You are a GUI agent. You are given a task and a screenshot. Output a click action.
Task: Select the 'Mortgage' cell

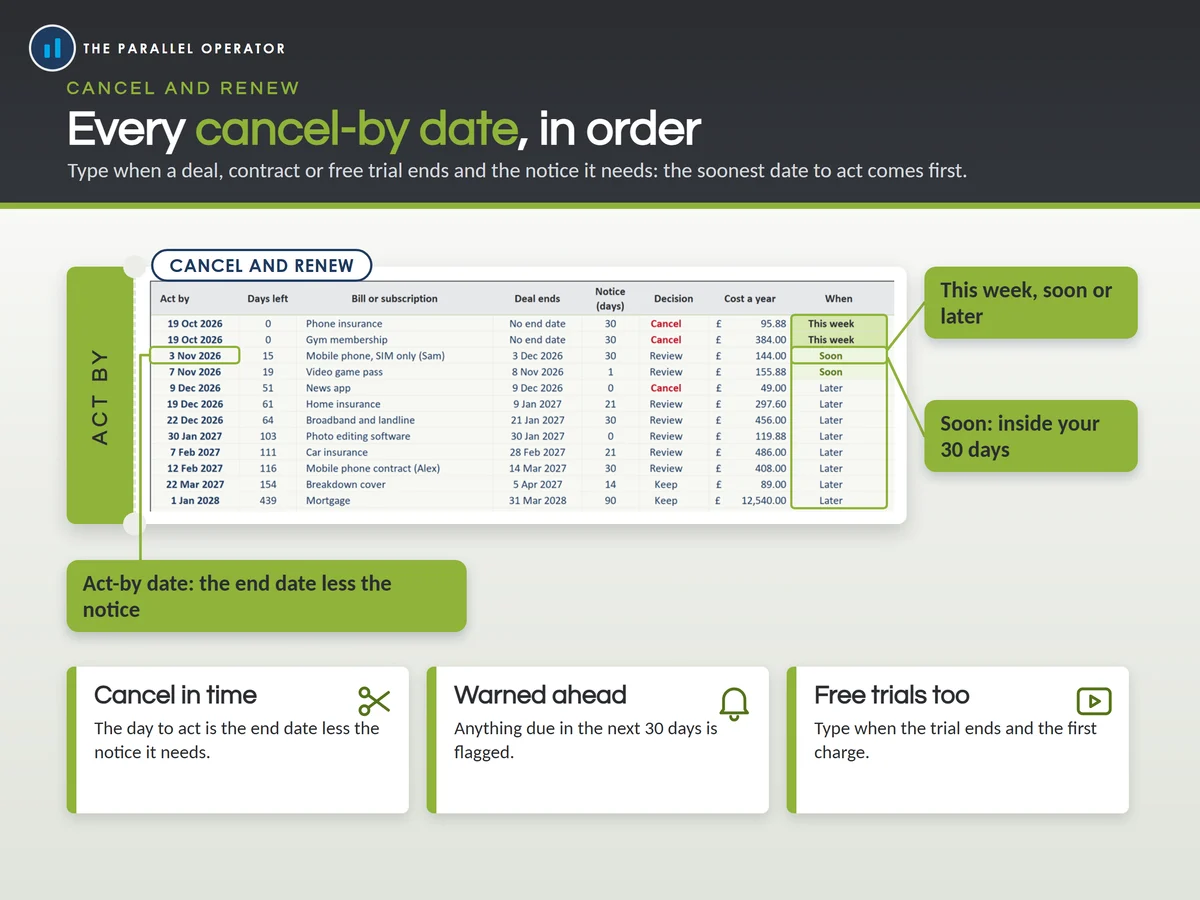[328, 500]
